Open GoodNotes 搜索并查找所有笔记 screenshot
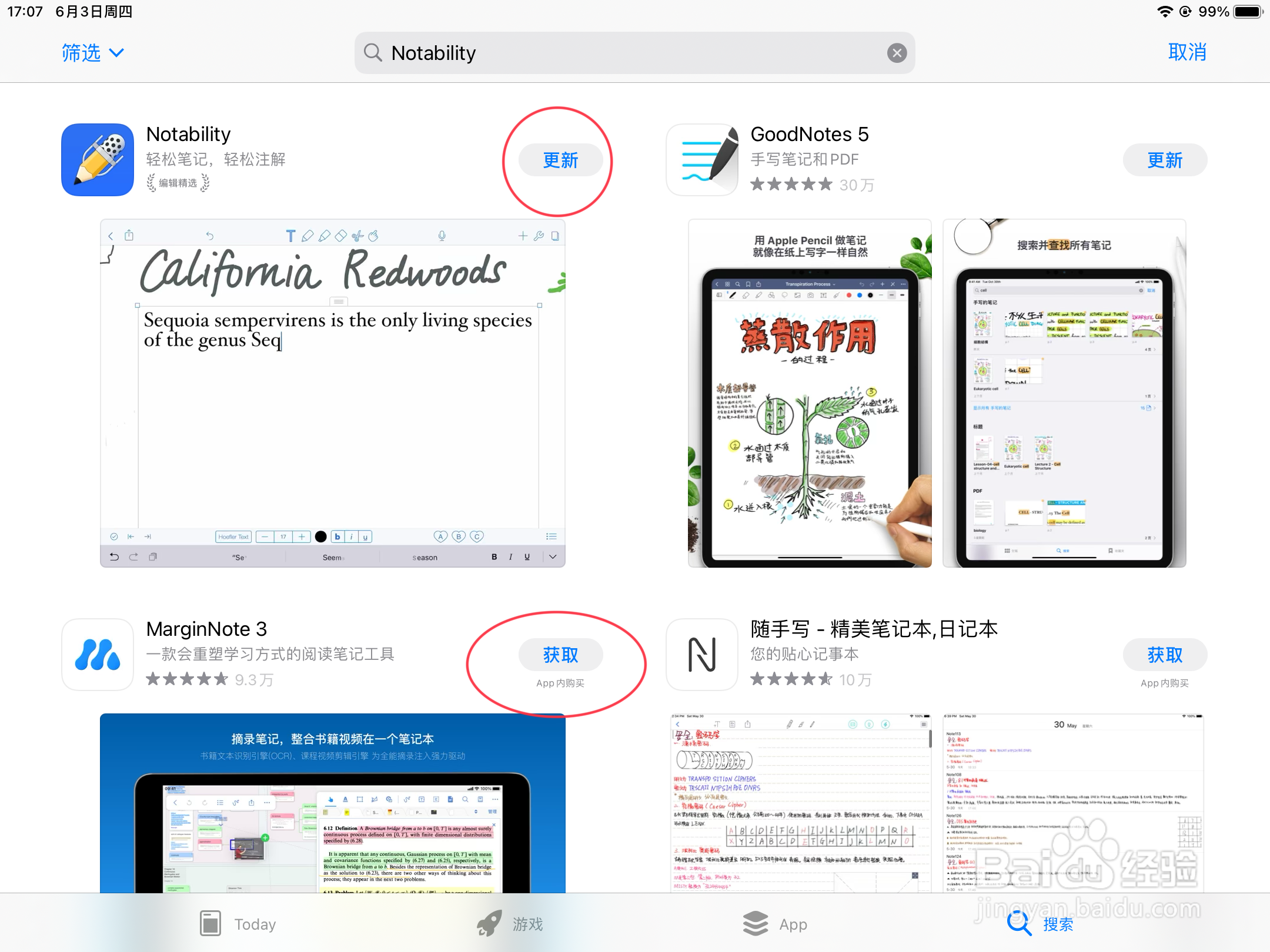This screenshot has width=1270, height=952. point(1064,393)
